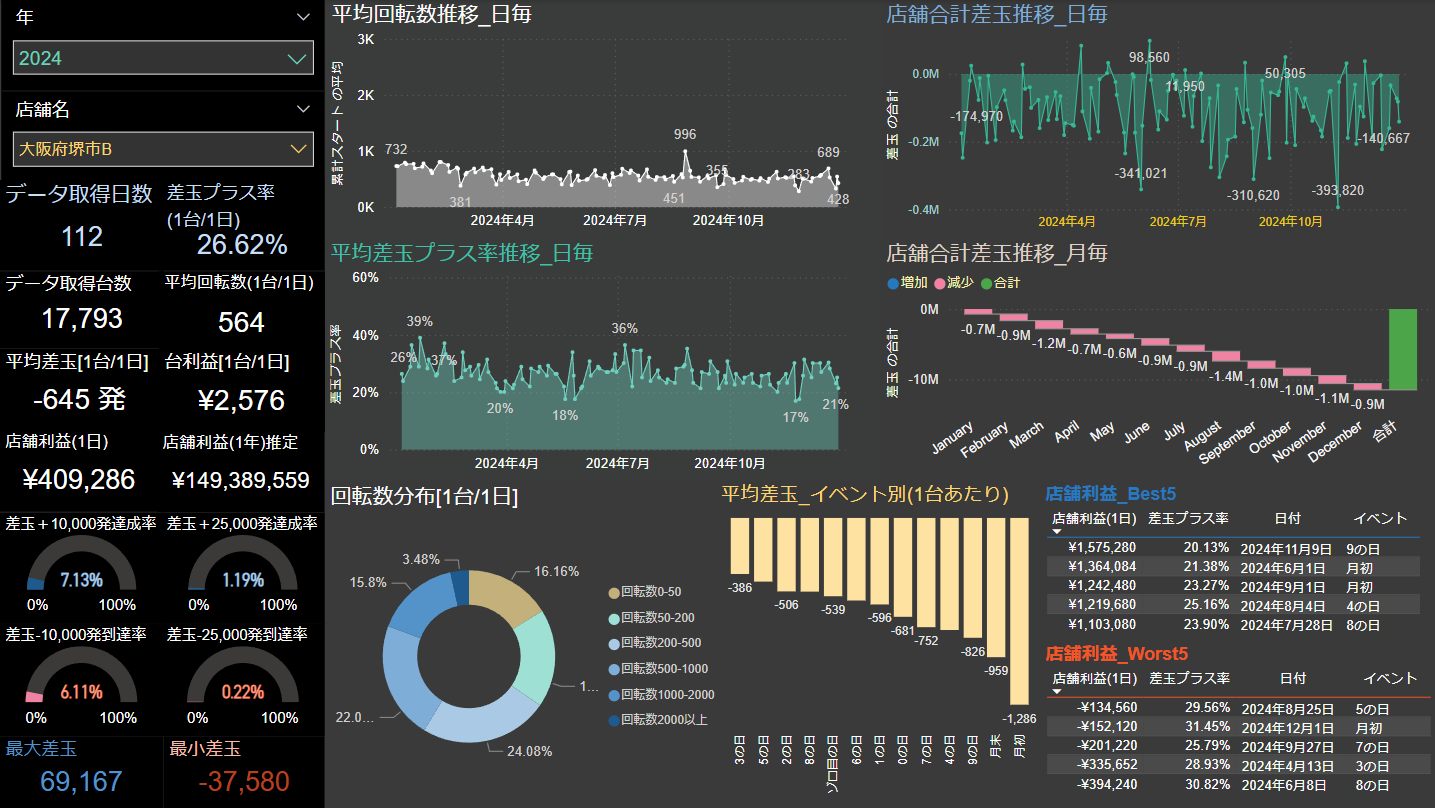
Task: Toggle the 回転数200-500 legend entry
Action: pos(662,644)
